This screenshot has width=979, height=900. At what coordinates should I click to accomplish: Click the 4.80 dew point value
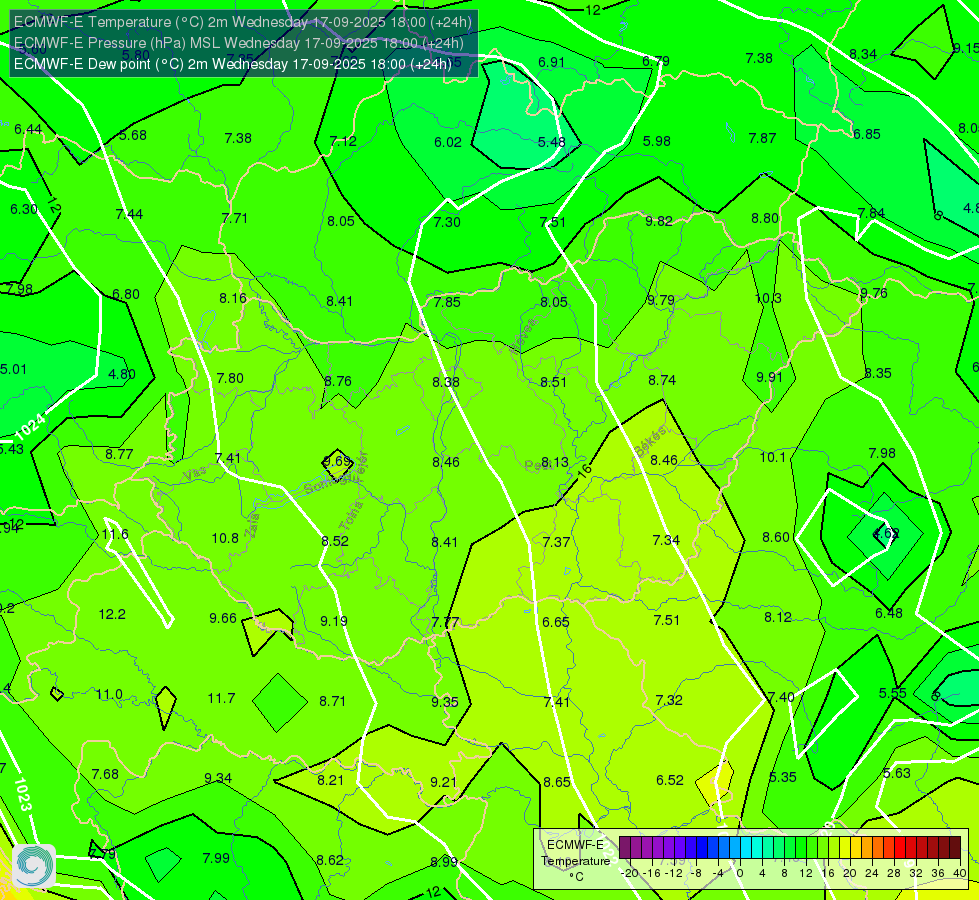tap(122, 374)
